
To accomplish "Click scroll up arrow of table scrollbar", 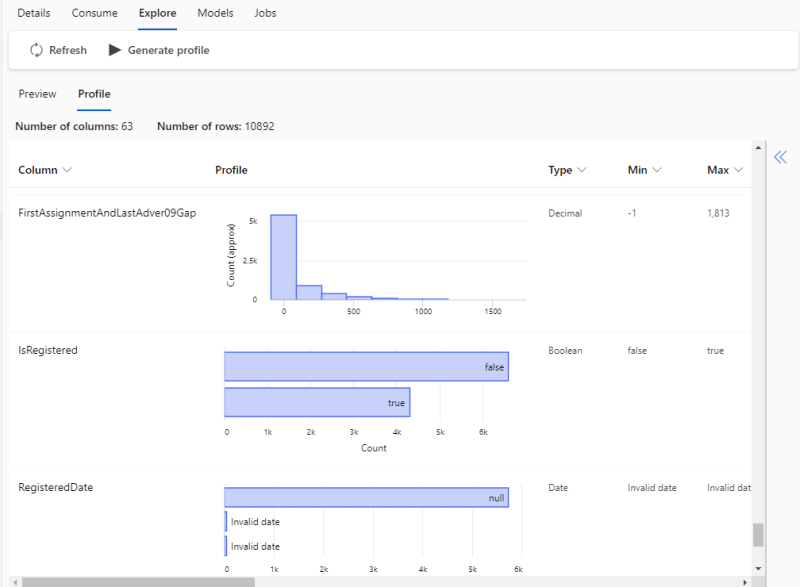I will coord(758,148).
